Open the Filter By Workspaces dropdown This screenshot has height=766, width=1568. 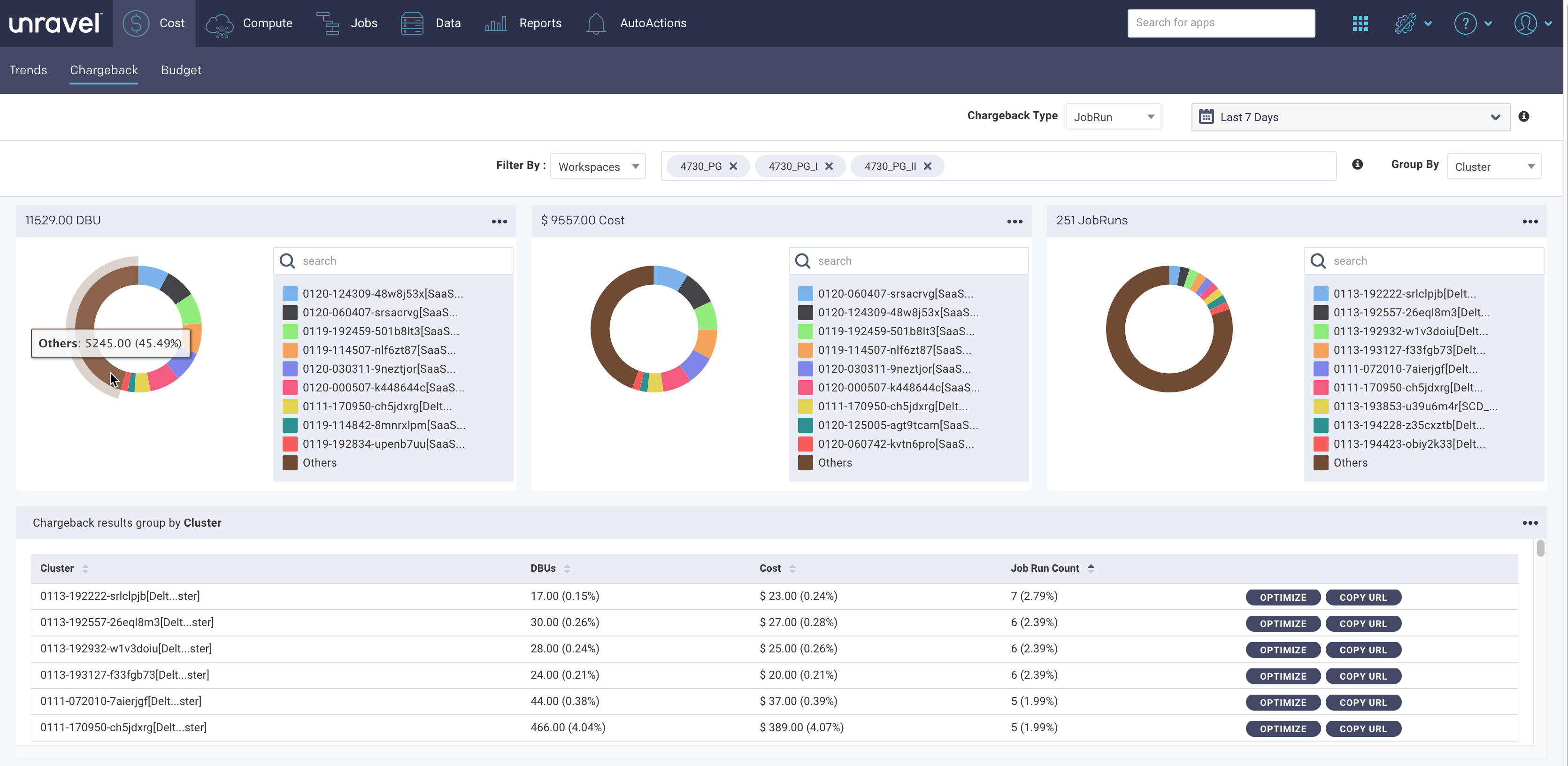[x=598, y=166]
